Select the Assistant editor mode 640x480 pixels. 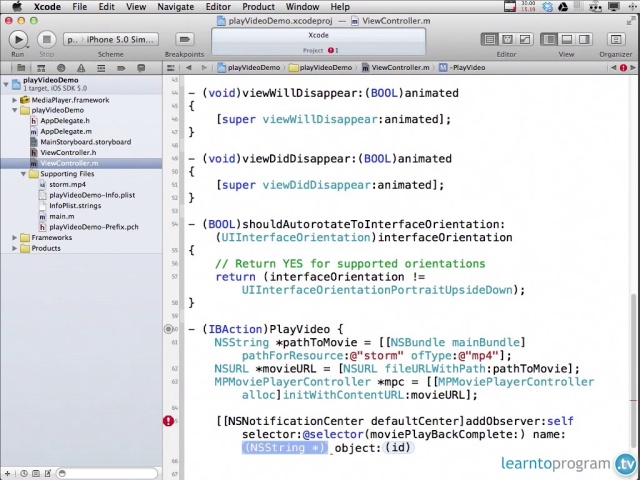pos(507,40)
